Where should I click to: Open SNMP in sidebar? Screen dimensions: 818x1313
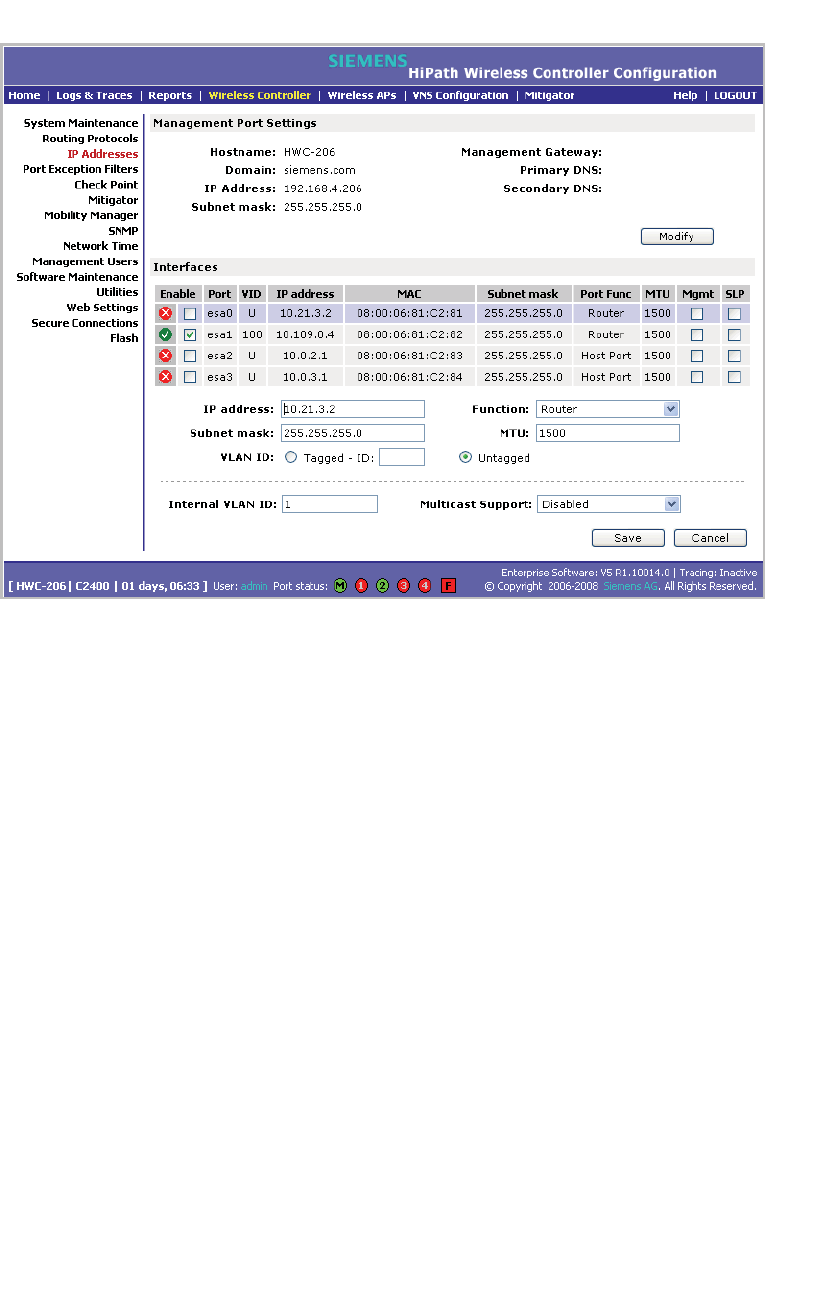[123, 231]
